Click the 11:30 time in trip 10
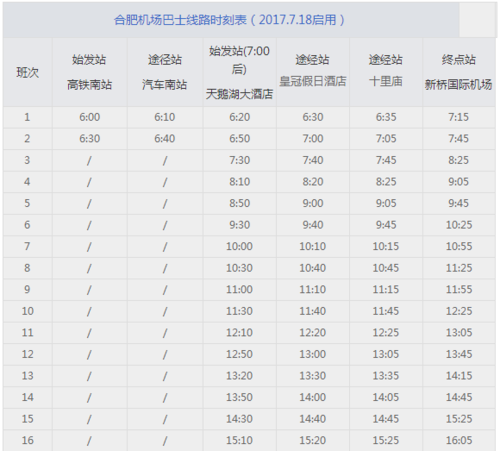 [239, 311]
